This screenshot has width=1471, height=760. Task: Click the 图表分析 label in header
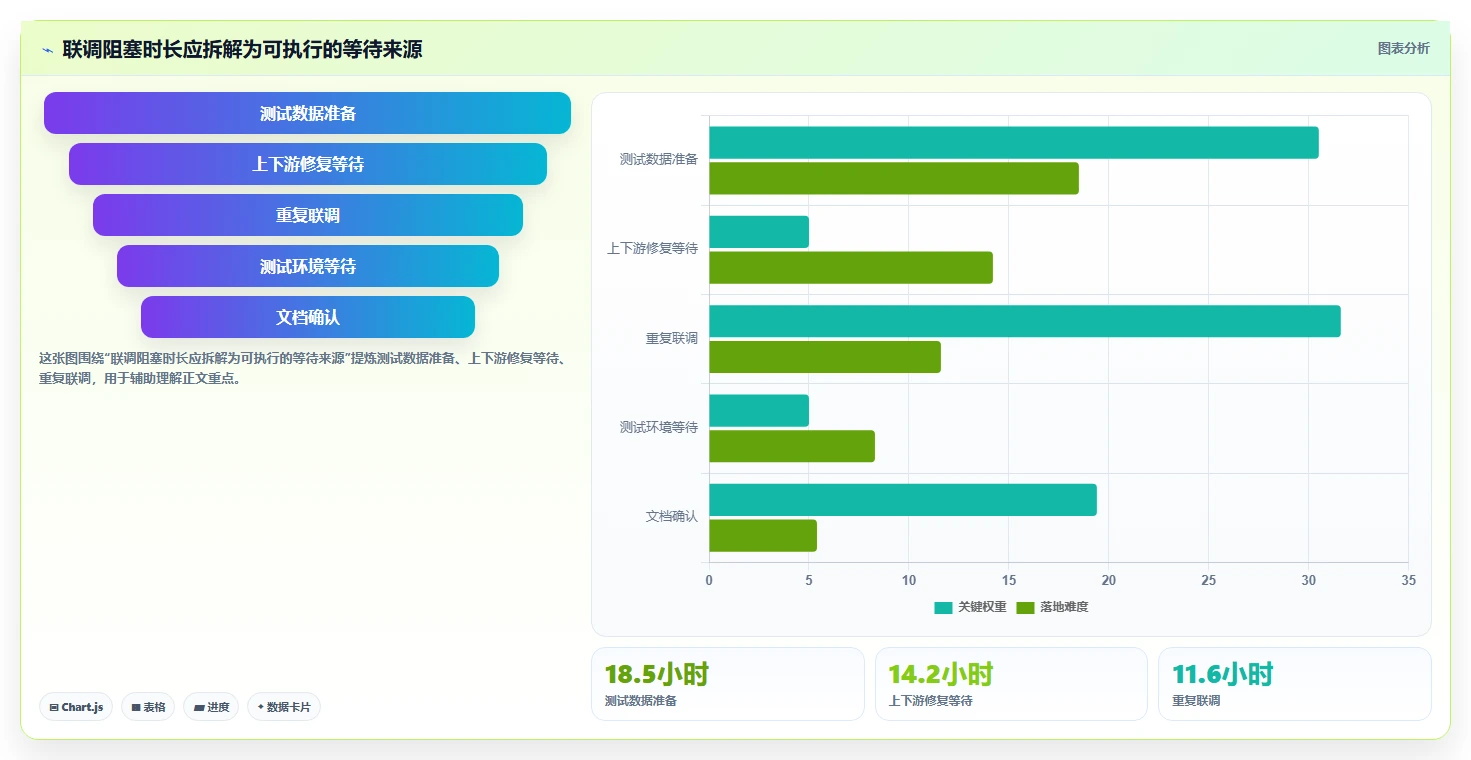[1403, 48]
